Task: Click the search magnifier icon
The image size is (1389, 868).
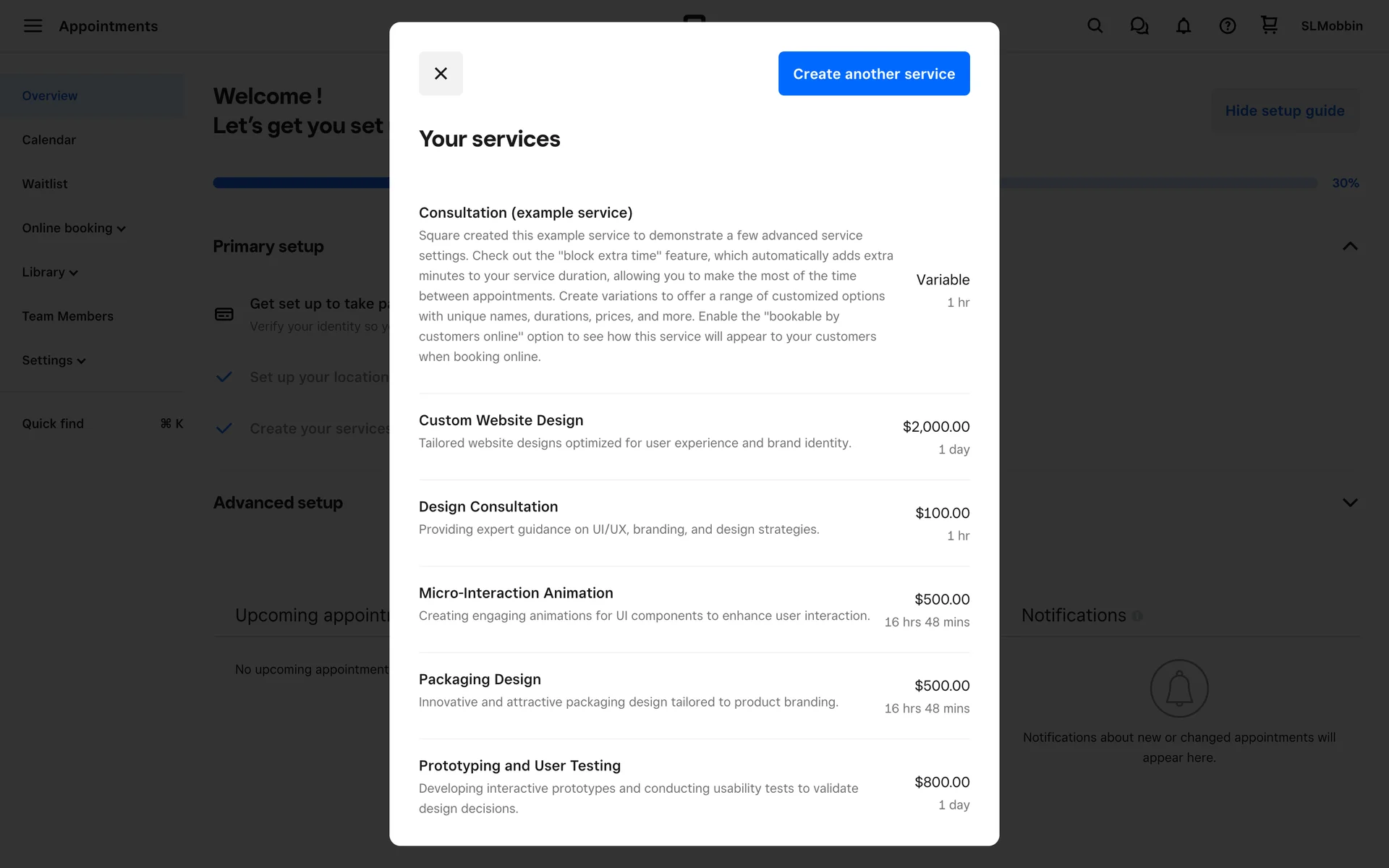Action: click(x=1095, y=26)
